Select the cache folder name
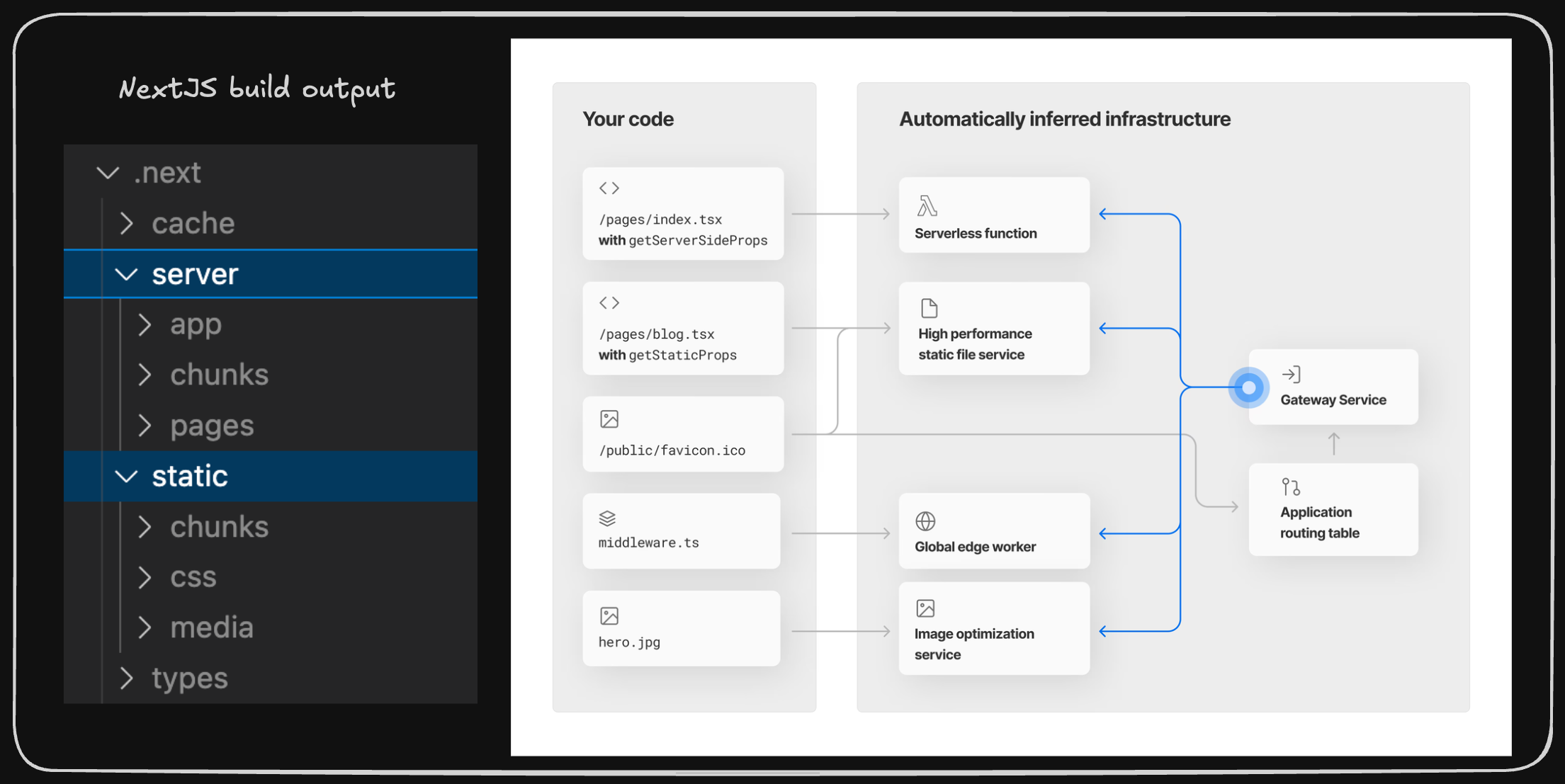Screen dimensions: 1565x784 pos(193,223)
